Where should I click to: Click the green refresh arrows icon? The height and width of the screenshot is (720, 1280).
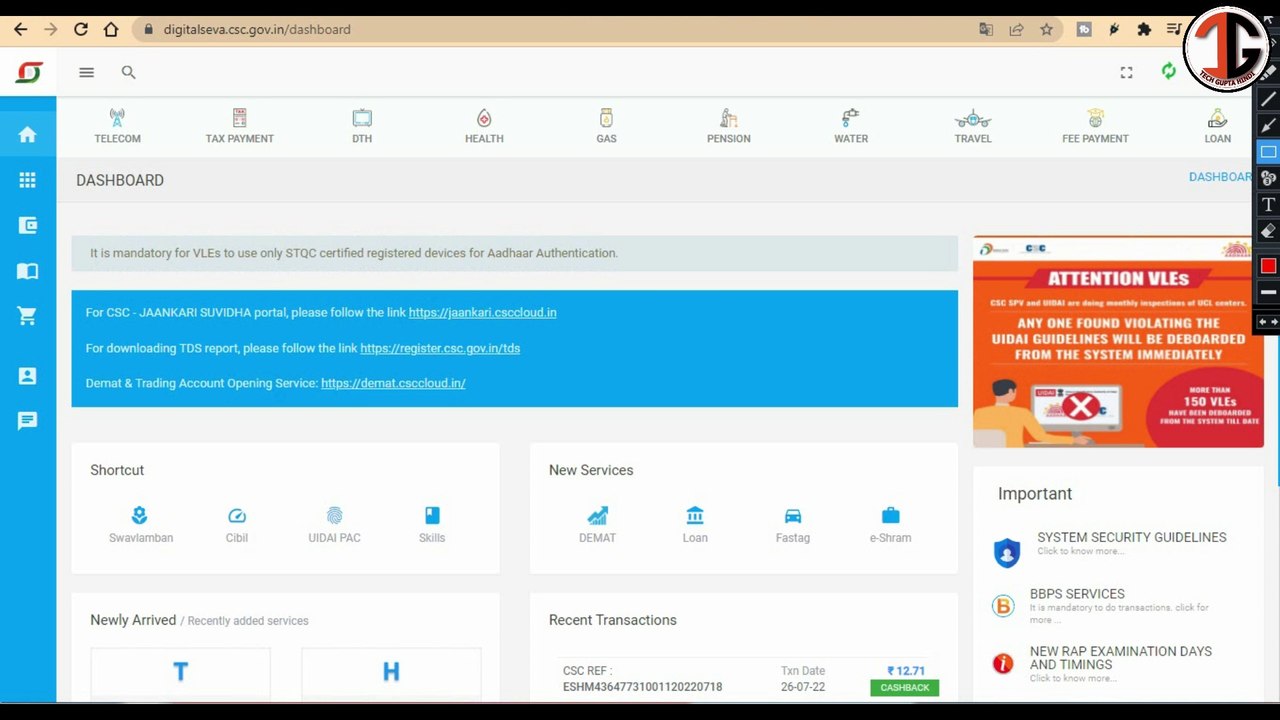click(1168, 71)
